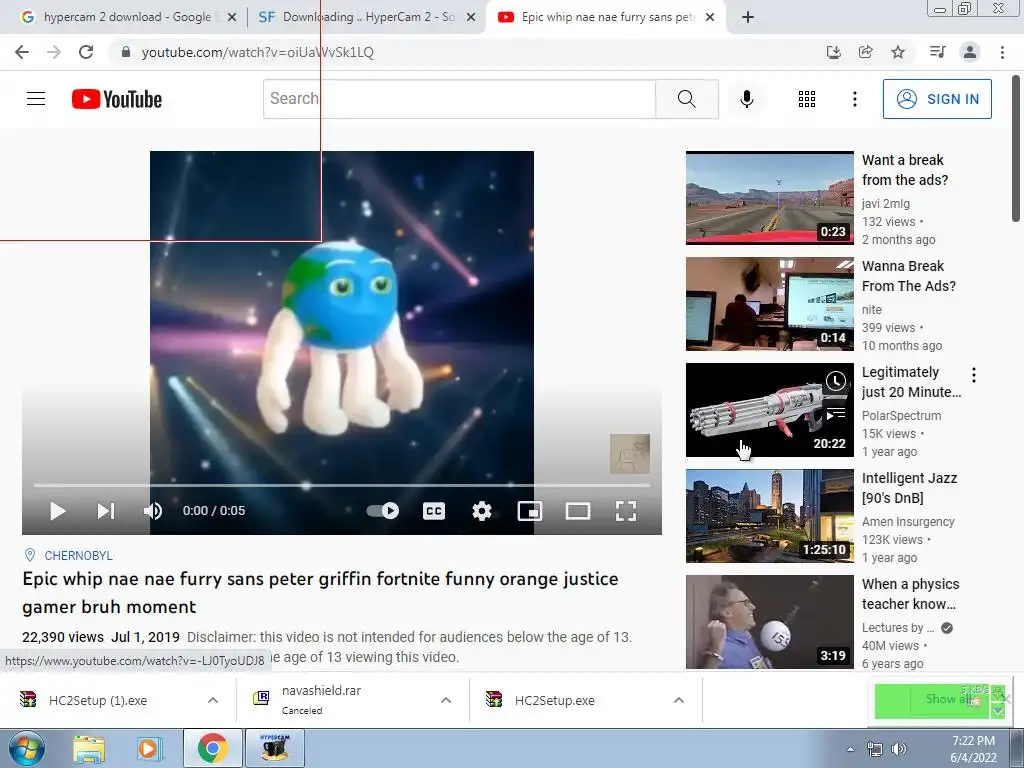Toggle the autoplay switch in player

tap(383, 511)
